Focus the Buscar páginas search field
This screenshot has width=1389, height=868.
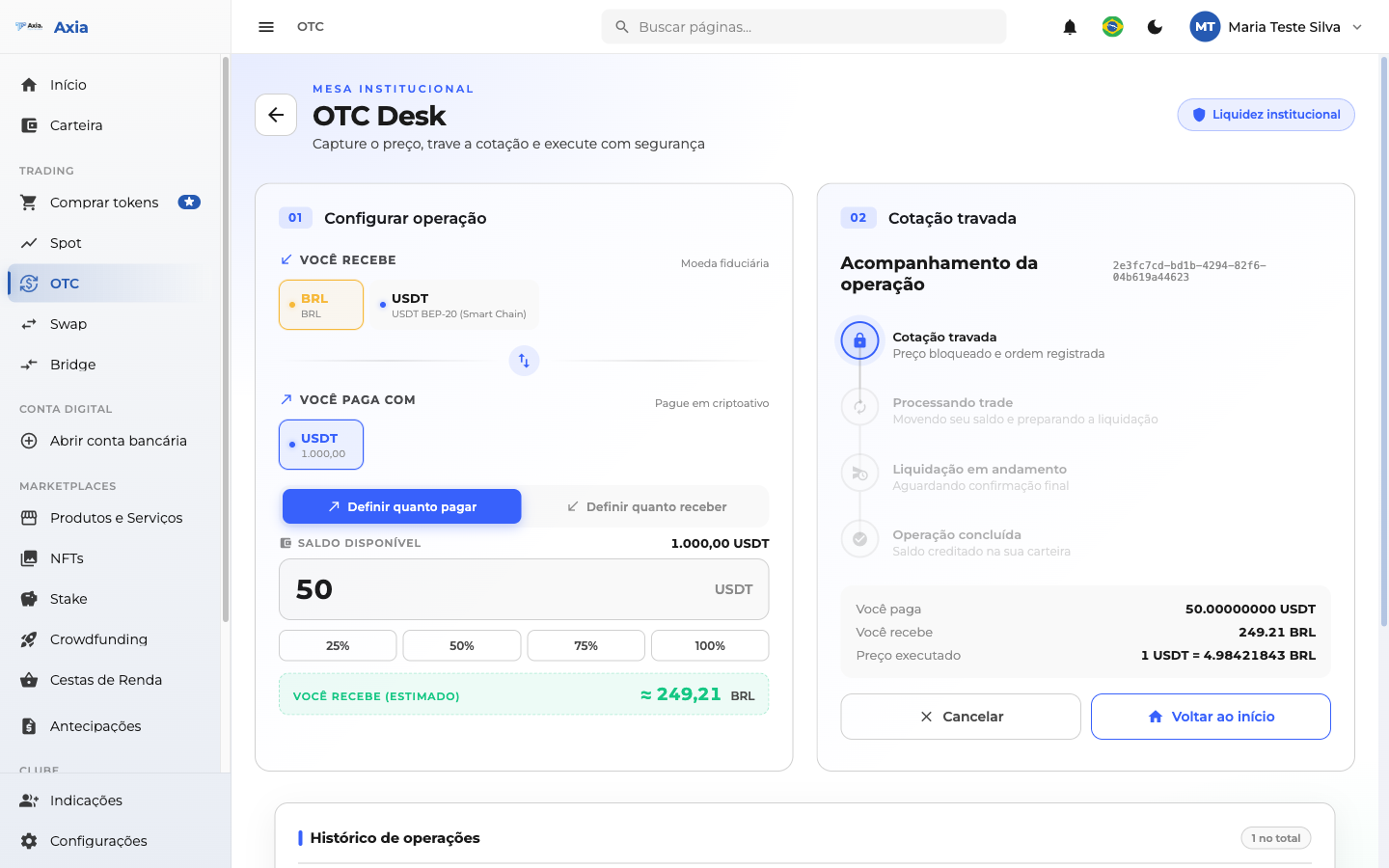coord(803,27)
